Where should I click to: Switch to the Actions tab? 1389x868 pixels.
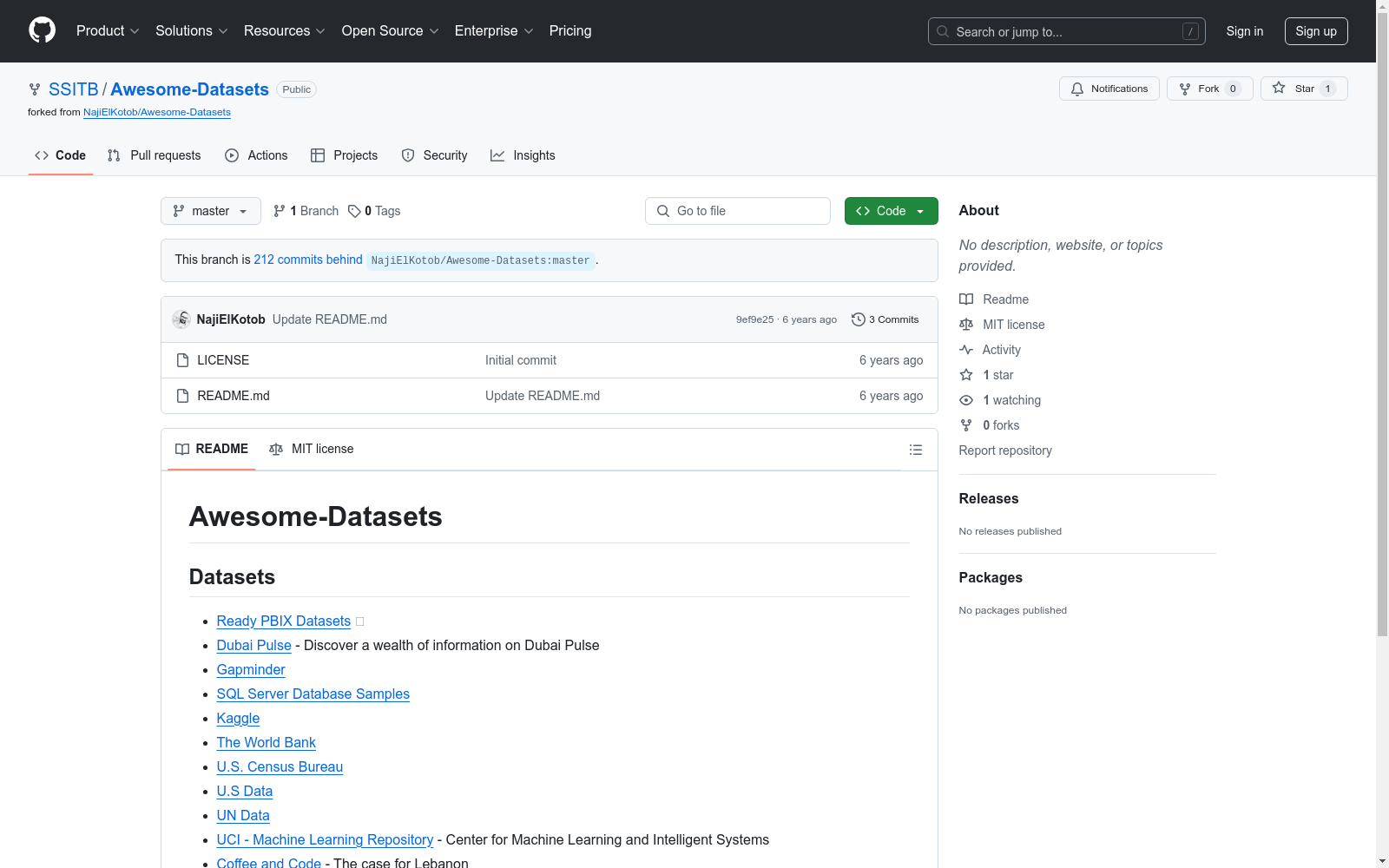click(x=256, y=155)
